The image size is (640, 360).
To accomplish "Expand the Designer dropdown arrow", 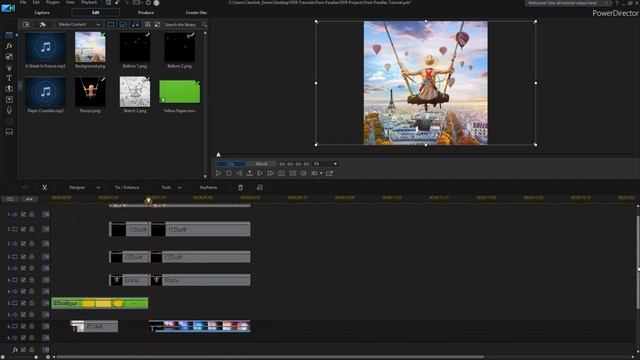I will 98,188.
